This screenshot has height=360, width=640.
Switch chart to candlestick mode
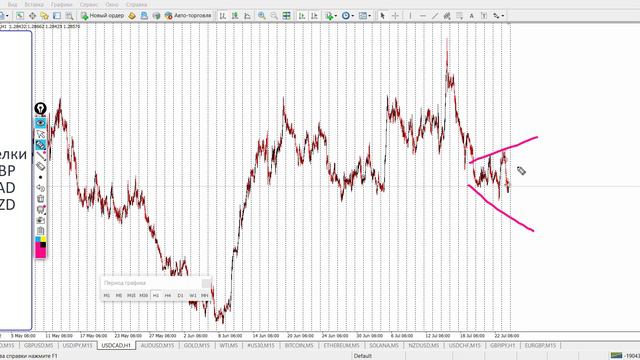[235, 16]
